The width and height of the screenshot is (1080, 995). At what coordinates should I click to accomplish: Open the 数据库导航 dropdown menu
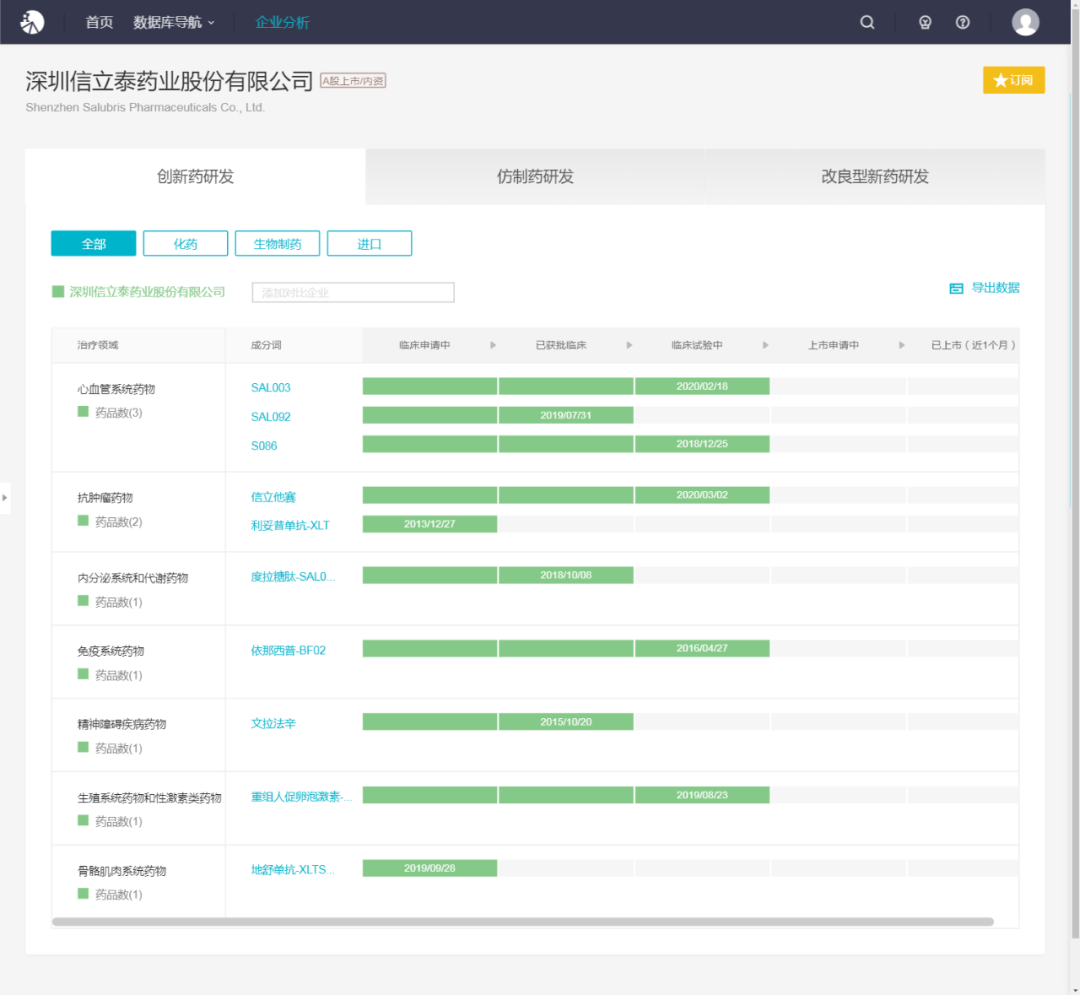pos(174,22)
